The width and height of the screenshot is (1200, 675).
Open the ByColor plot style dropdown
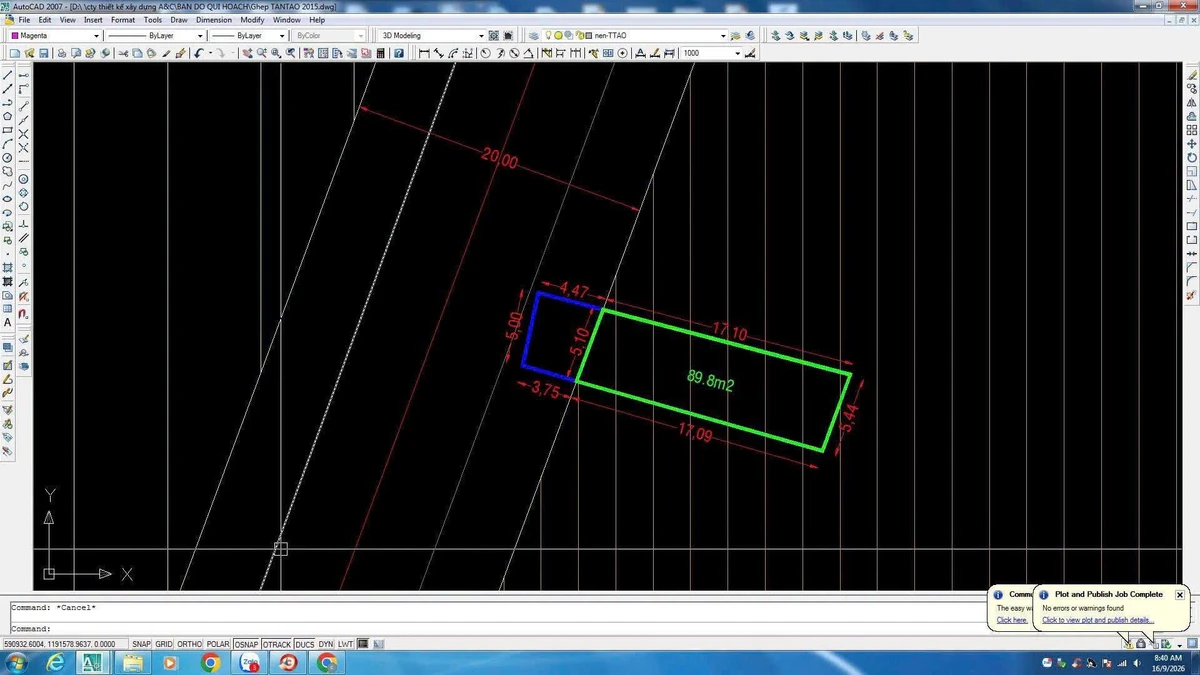pos(360,35)
